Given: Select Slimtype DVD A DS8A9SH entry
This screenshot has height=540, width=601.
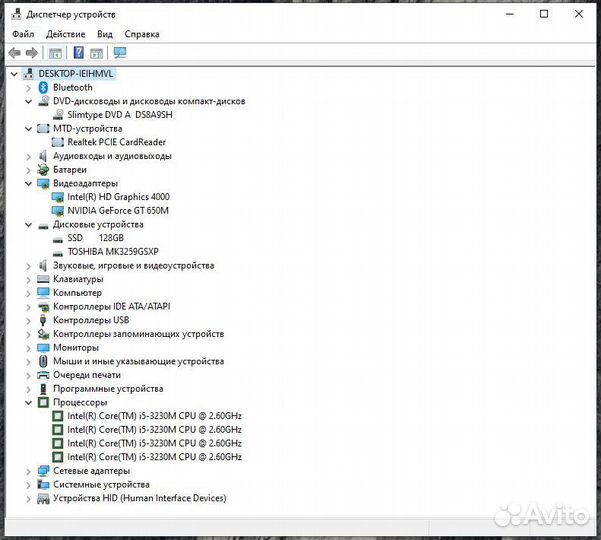Looking at the screenshot, I should tap(120, 115).
